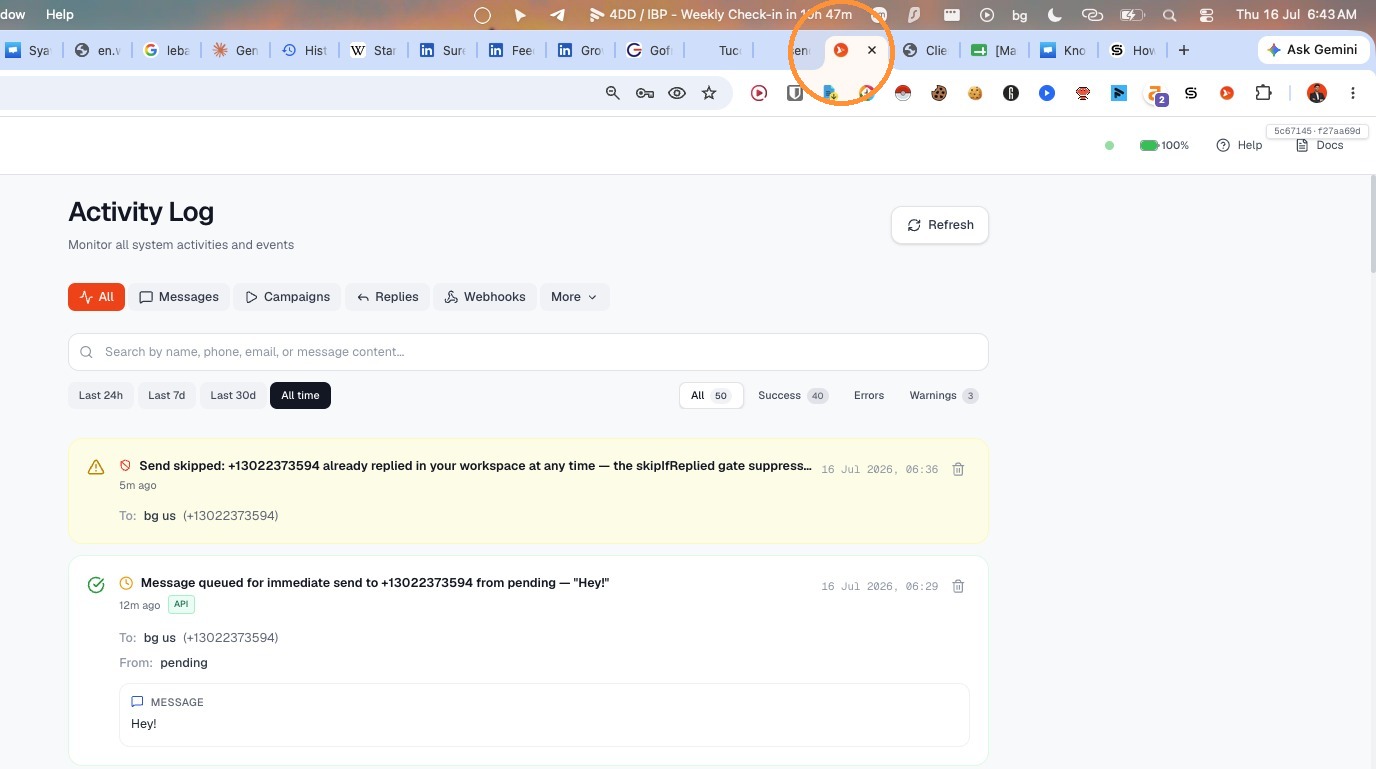This screenshot has width=1376, height=769.
Task: Open the Help menu bar item
Action: point(60,15)
